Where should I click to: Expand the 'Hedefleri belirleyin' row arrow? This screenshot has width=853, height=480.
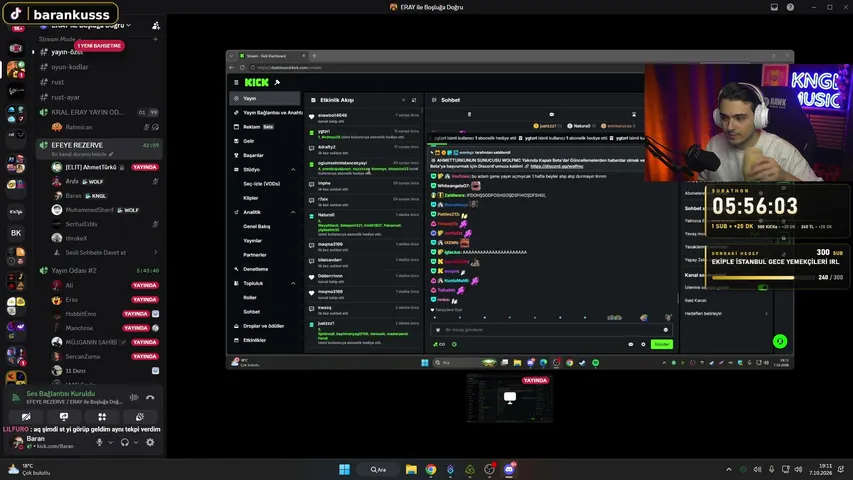tap(766, 313)
